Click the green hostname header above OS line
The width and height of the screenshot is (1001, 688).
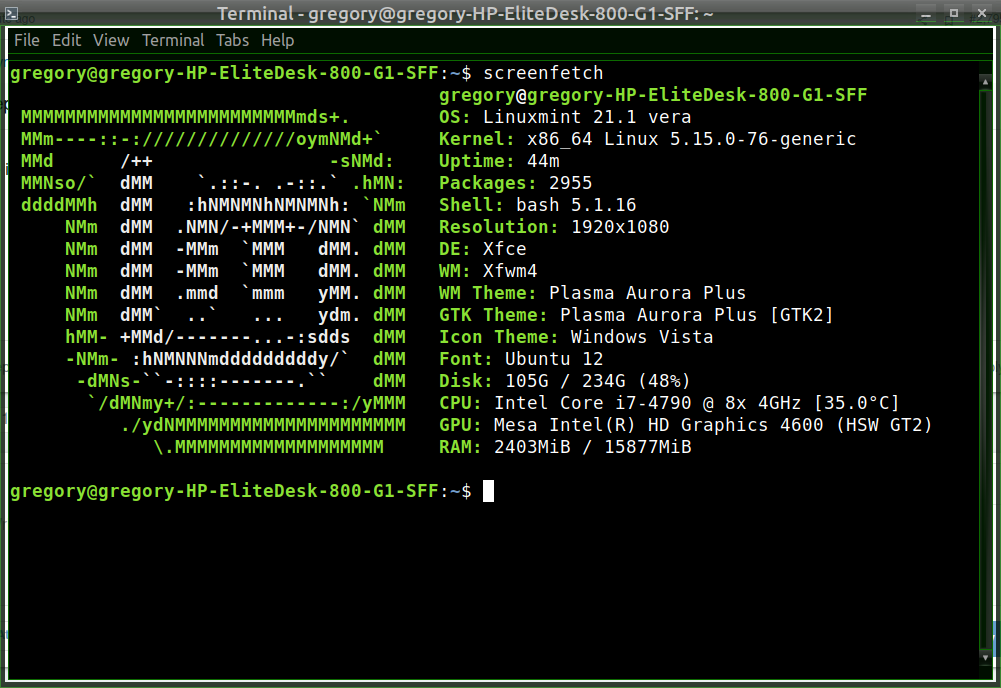click(653, 95)
